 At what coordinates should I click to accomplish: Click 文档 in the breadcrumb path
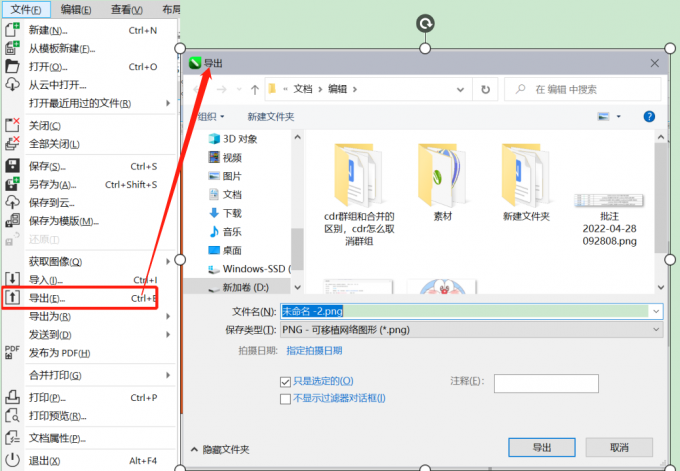tap(303, 89)
